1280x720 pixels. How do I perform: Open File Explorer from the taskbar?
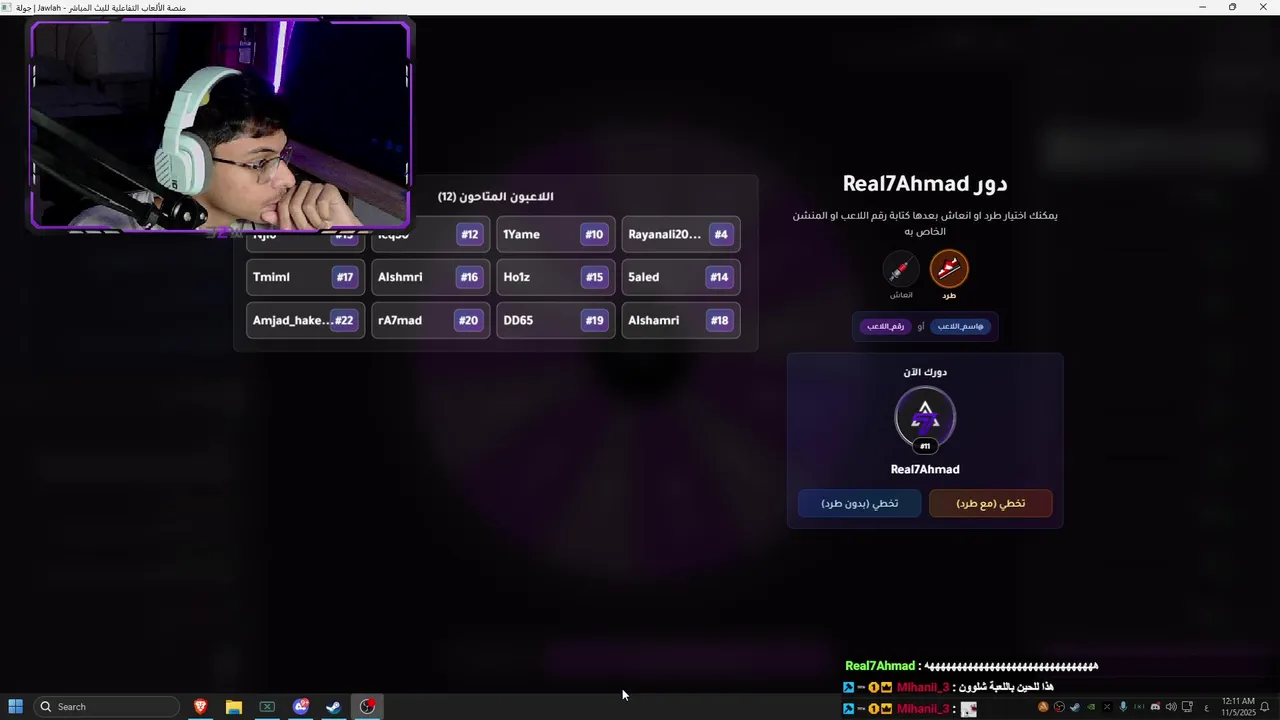pyautogui.click(x=234, y=707)
